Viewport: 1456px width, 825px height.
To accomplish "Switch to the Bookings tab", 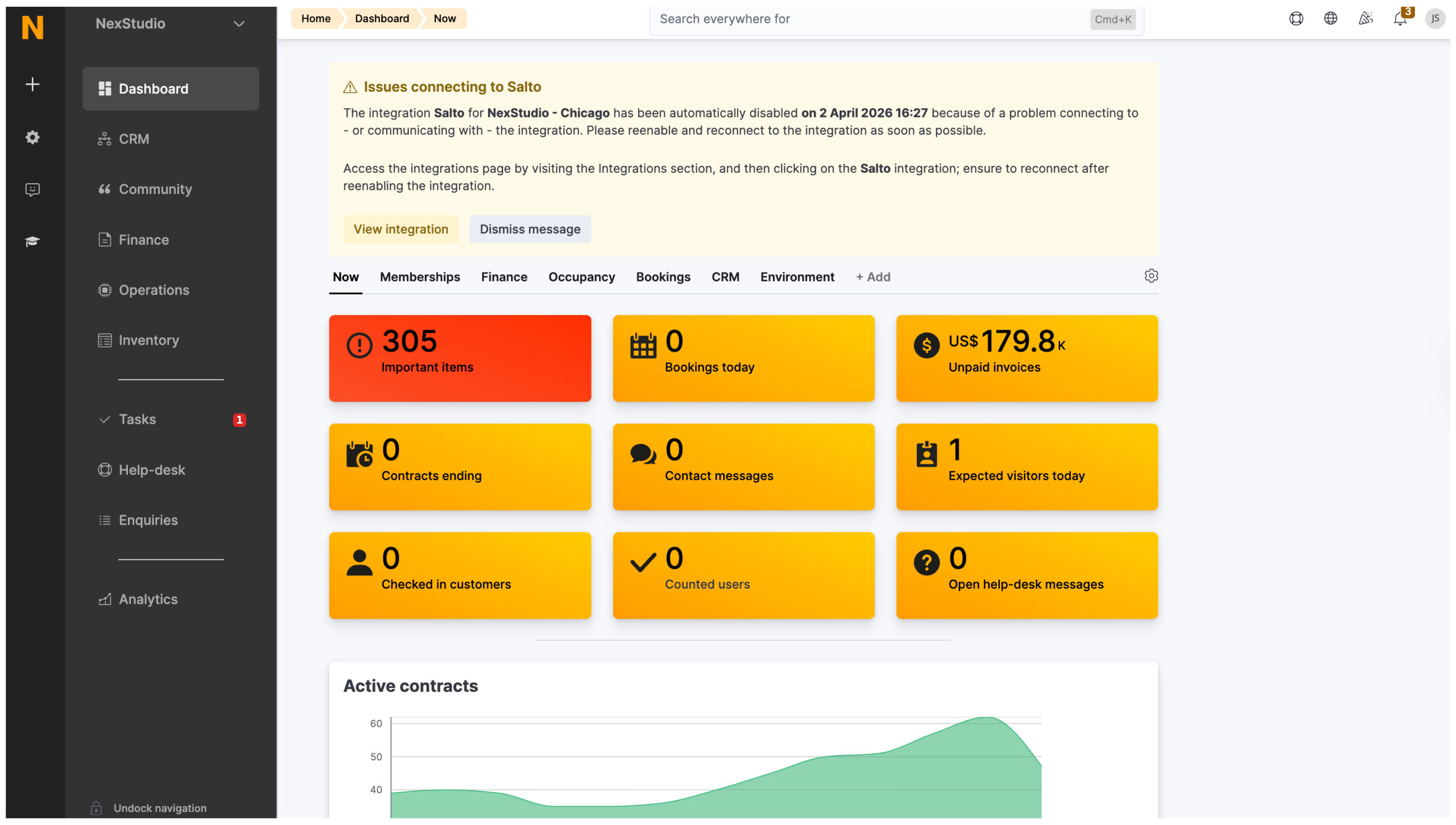I will click(x=663, y=277).
